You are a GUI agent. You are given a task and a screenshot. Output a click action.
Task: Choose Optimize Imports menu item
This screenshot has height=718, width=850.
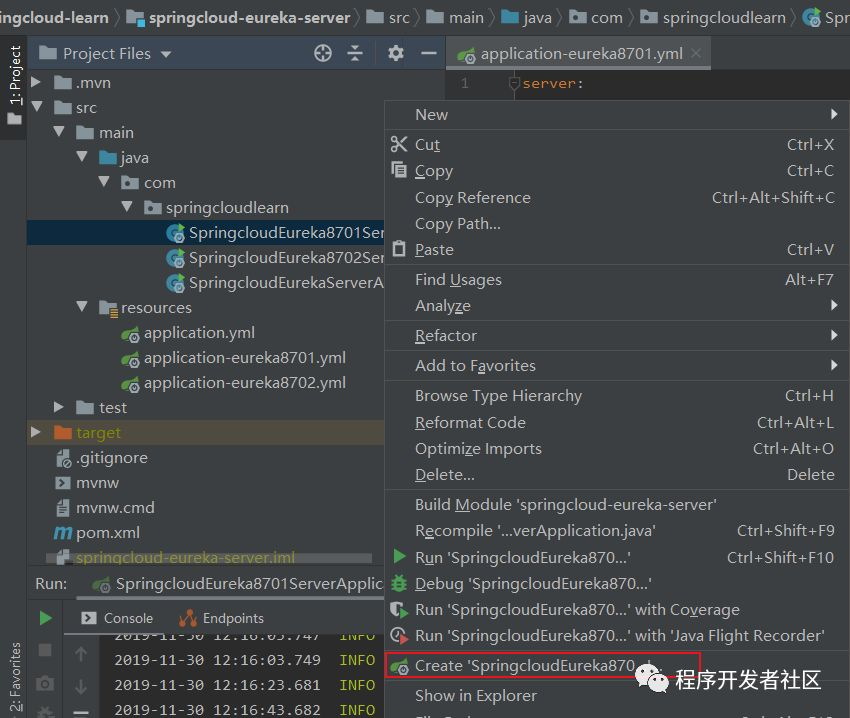tap(617, 448)
